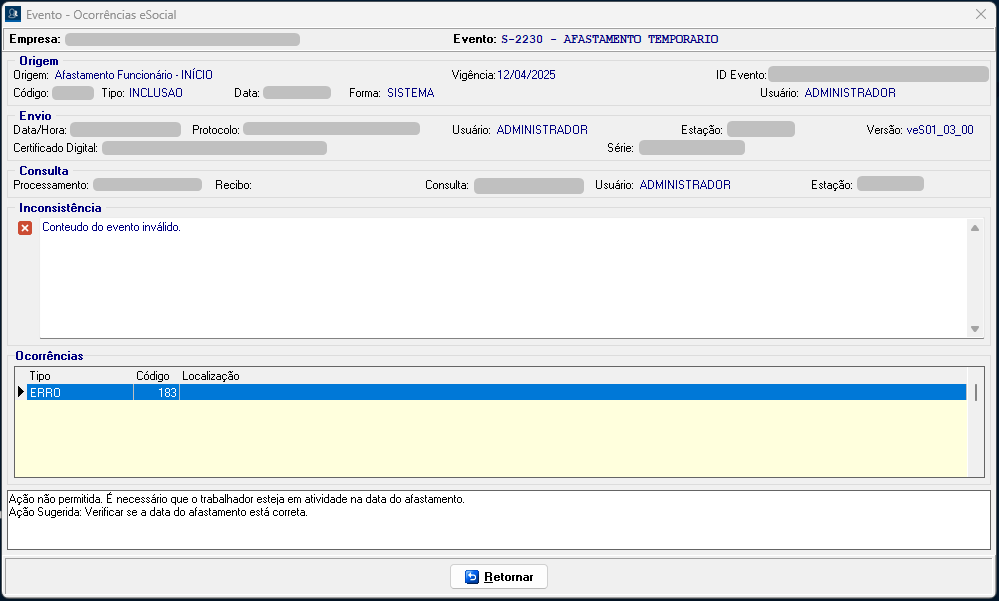Click the return arrow icon on Retornar
999x601 pixels.
coord(471,577)
